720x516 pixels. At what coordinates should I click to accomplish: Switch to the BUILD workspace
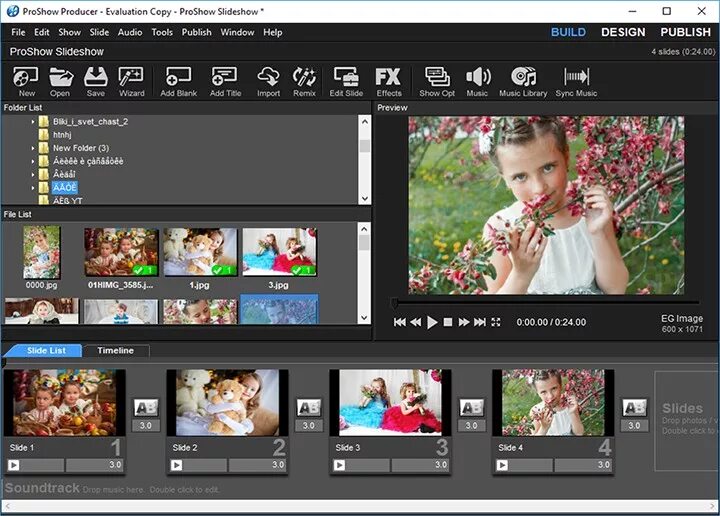[x=568, y=32]
